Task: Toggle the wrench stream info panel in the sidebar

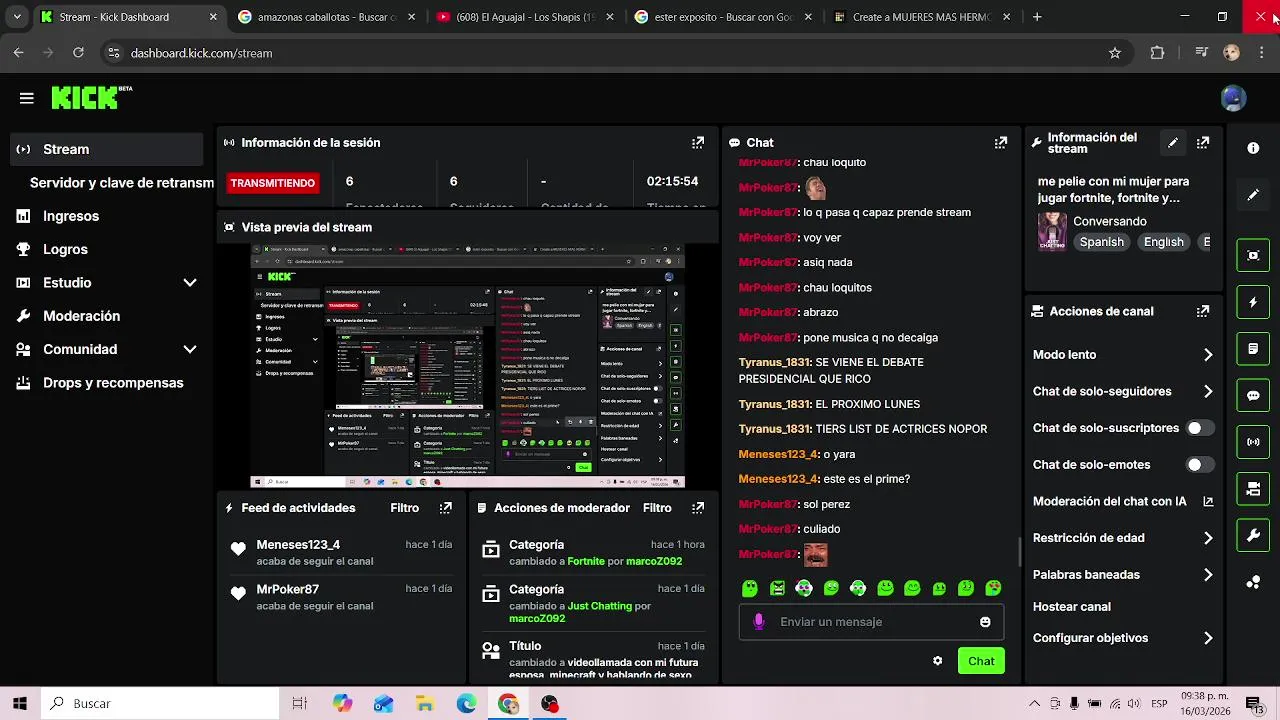Action: (1253, 536)
